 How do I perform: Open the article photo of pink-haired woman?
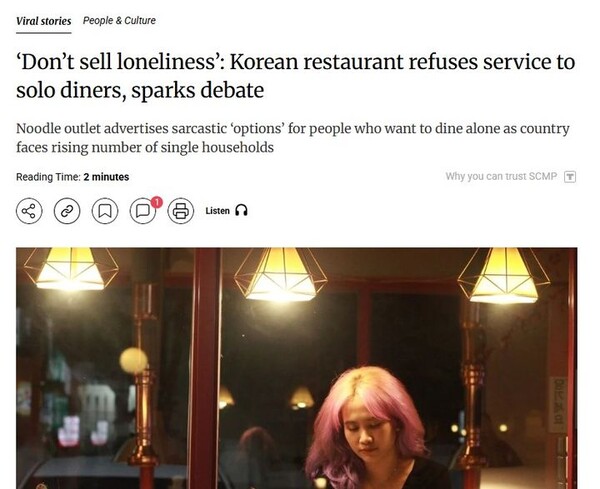297,368
